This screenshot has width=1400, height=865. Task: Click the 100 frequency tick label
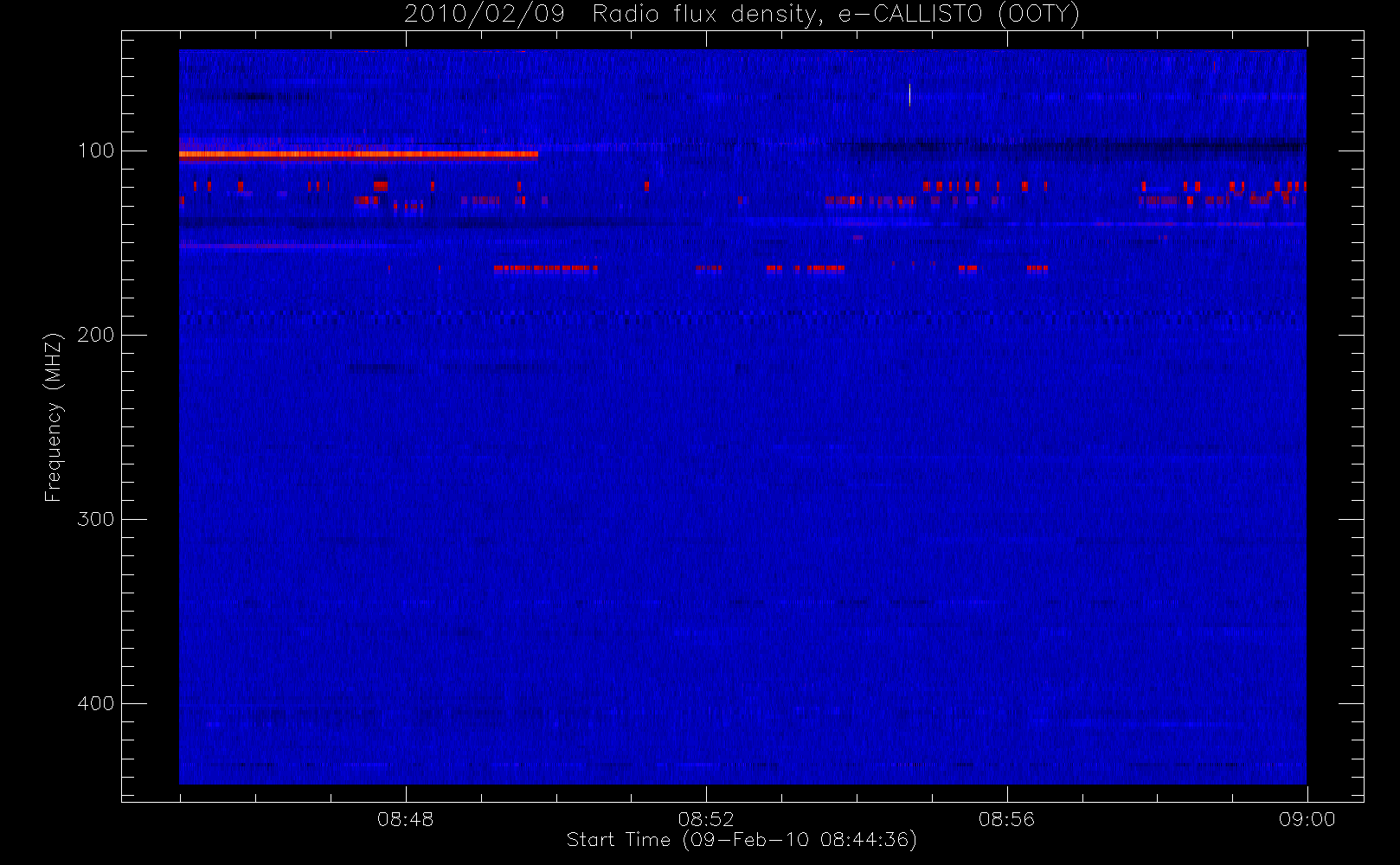95,151
